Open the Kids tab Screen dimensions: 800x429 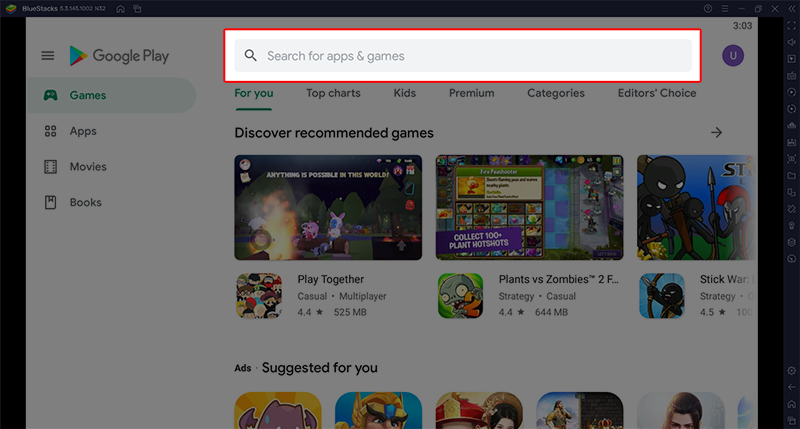coord(405,93)
